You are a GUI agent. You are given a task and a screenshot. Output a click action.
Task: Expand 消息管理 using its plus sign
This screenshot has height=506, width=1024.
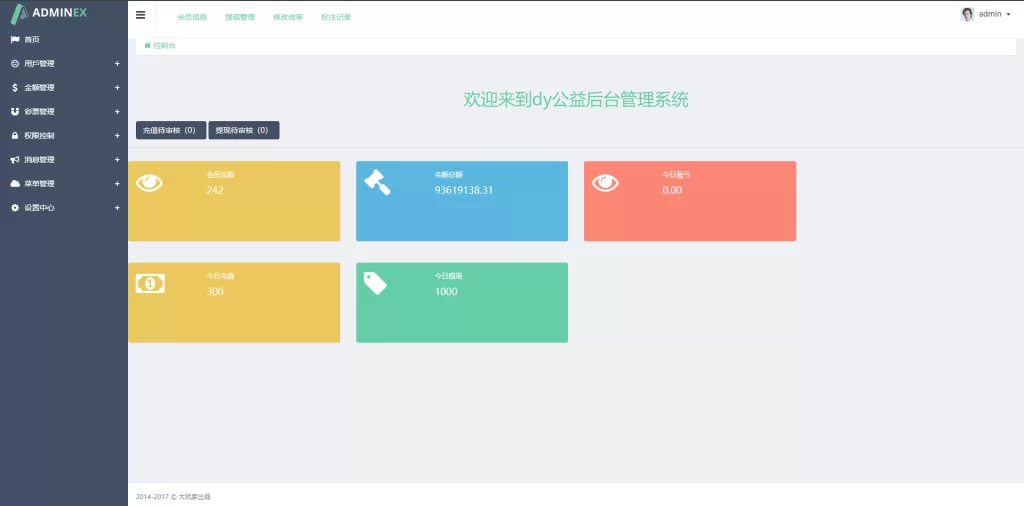click(x=117, y=160)
